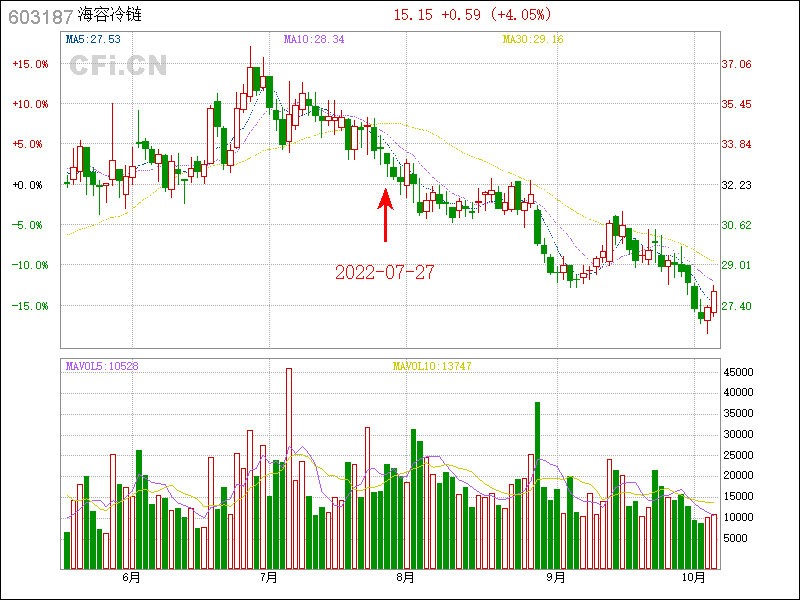The image size is (800, 600).
Task: Select the stock name 海容冷链
Action: 110,15
